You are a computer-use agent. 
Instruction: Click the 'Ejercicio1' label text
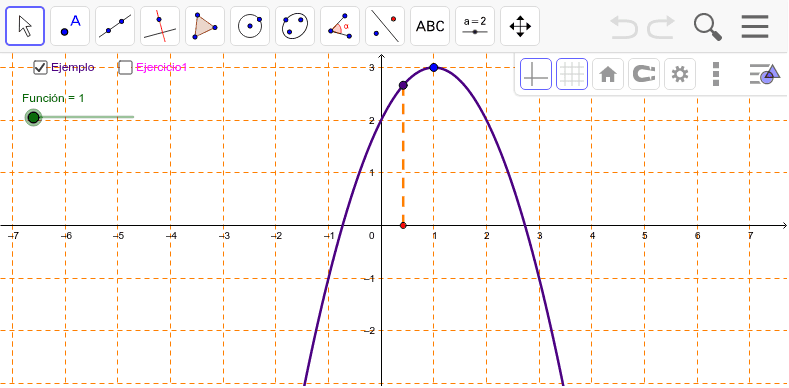(162, 67)
